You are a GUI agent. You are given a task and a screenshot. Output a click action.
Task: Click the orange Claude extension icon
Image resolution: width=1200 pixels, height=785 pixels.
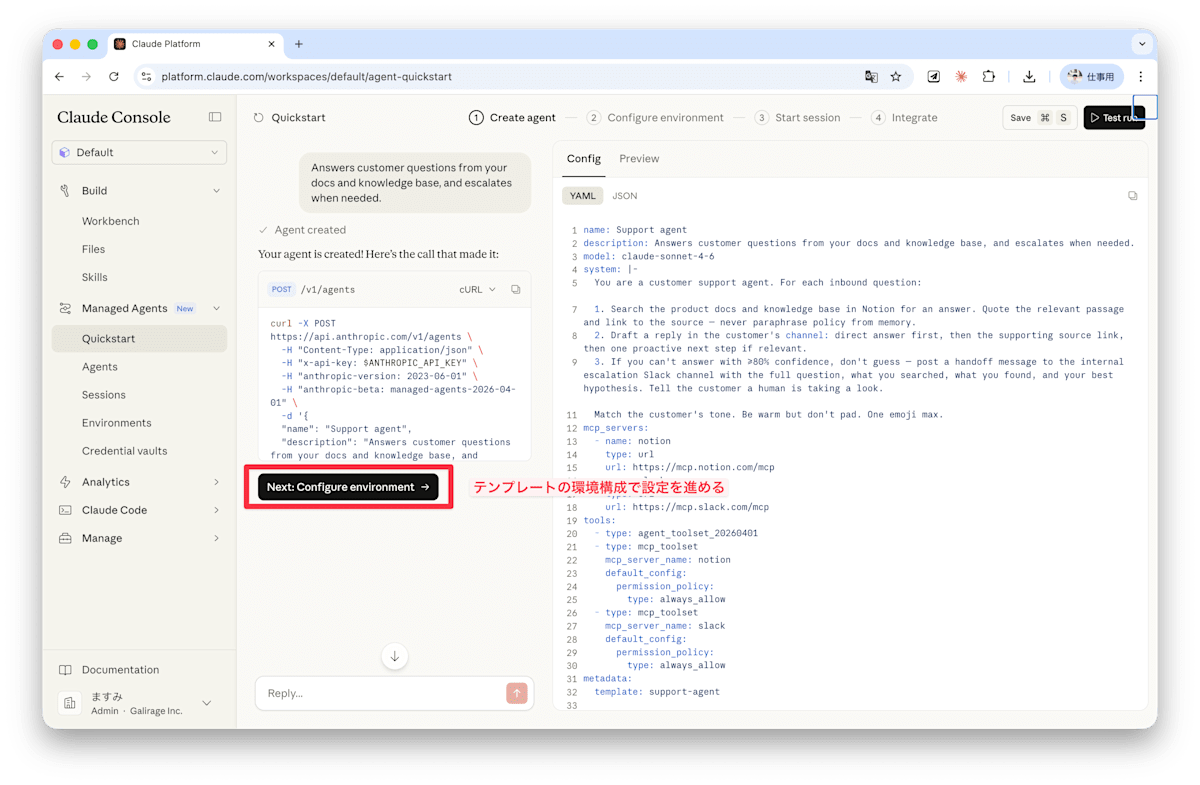pyautogui.click(x=961, y=76)
